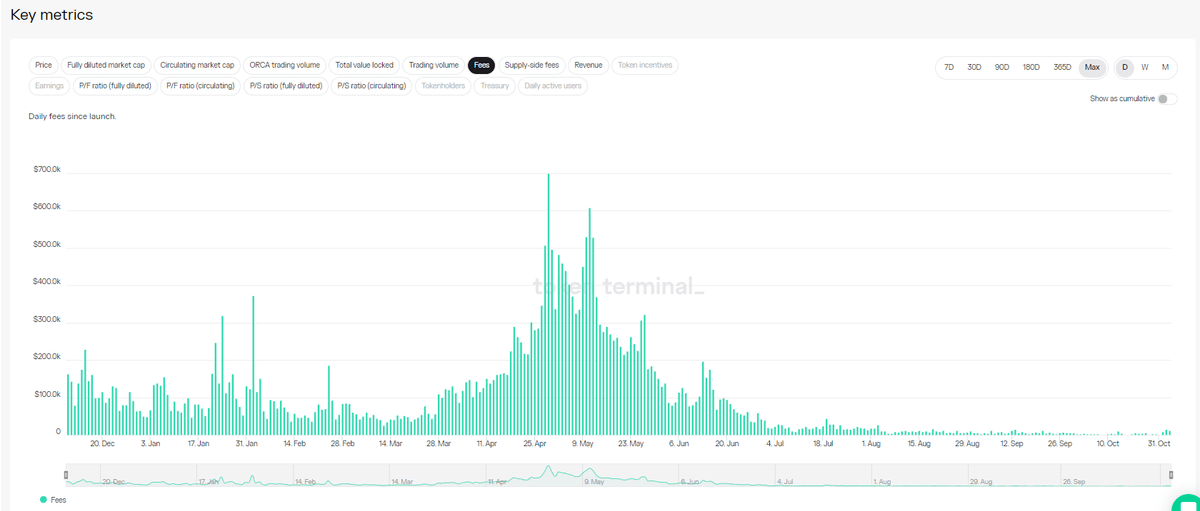This screenshot has height=511, width=1200.
Task: Switch to the Revenue metric
Action: click(588, 65)
